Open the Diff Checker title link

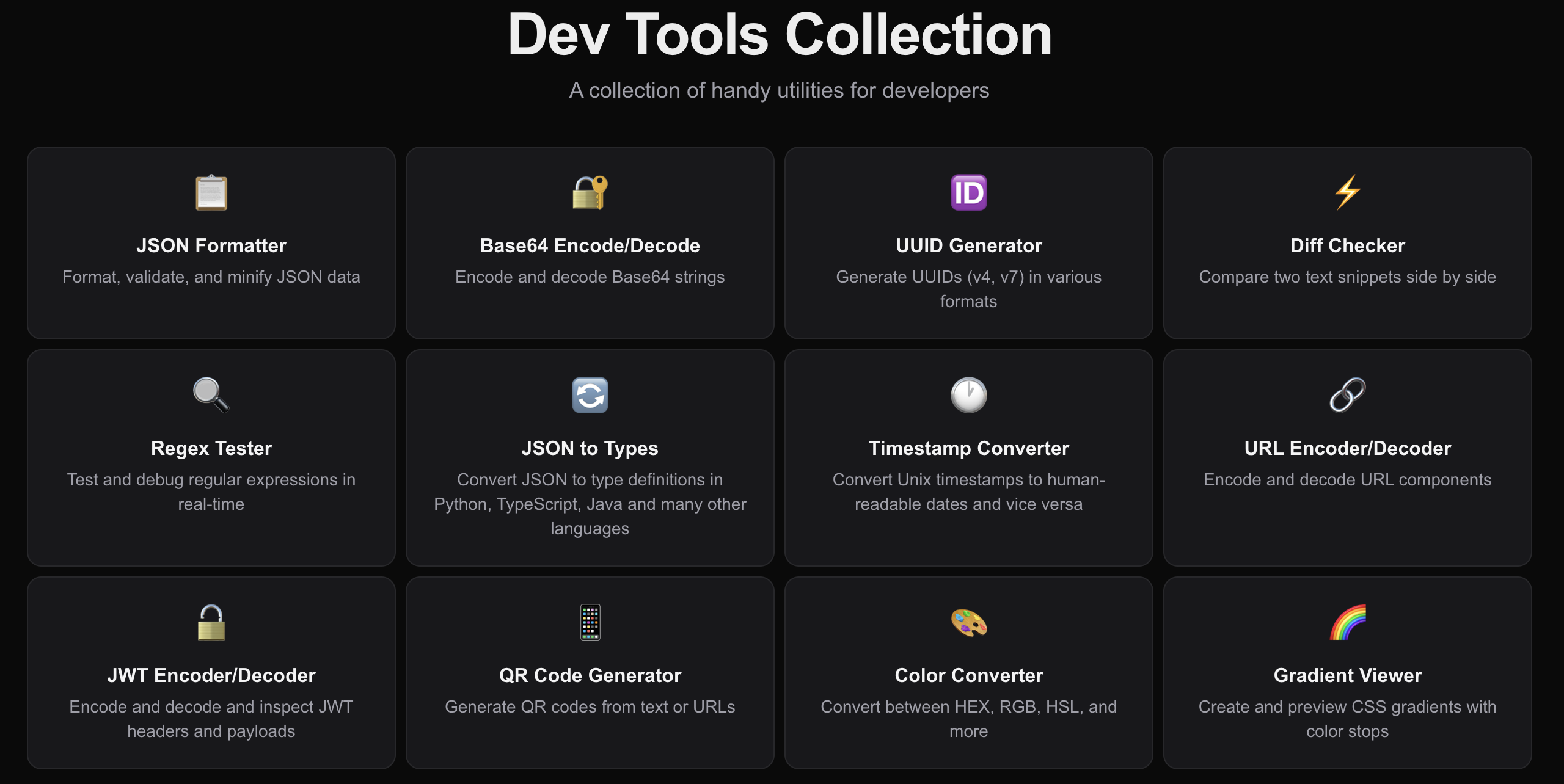coord(1348,245)
